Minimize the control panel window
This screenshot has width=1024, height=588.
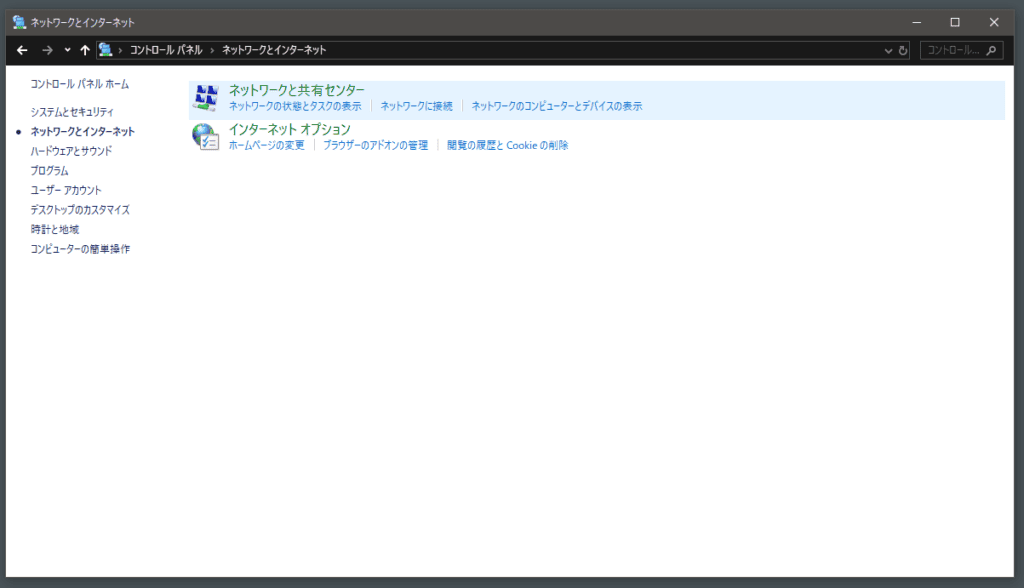pos(917,22)
